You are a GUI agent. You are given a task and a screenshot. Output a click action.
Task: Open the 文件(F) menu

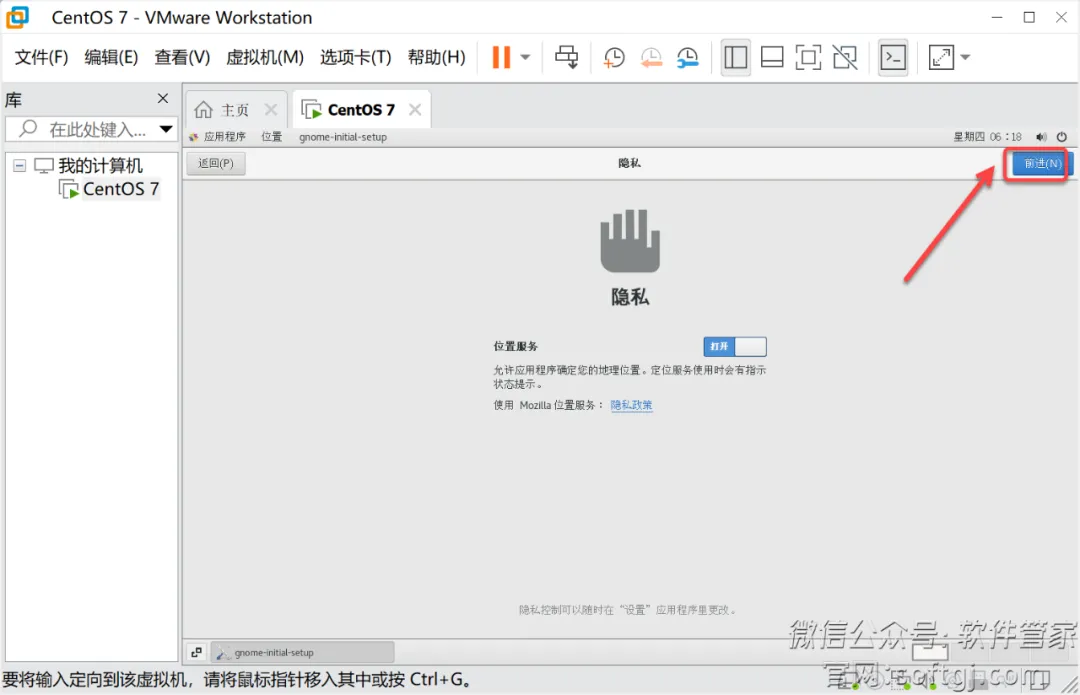tap(41, 57)
